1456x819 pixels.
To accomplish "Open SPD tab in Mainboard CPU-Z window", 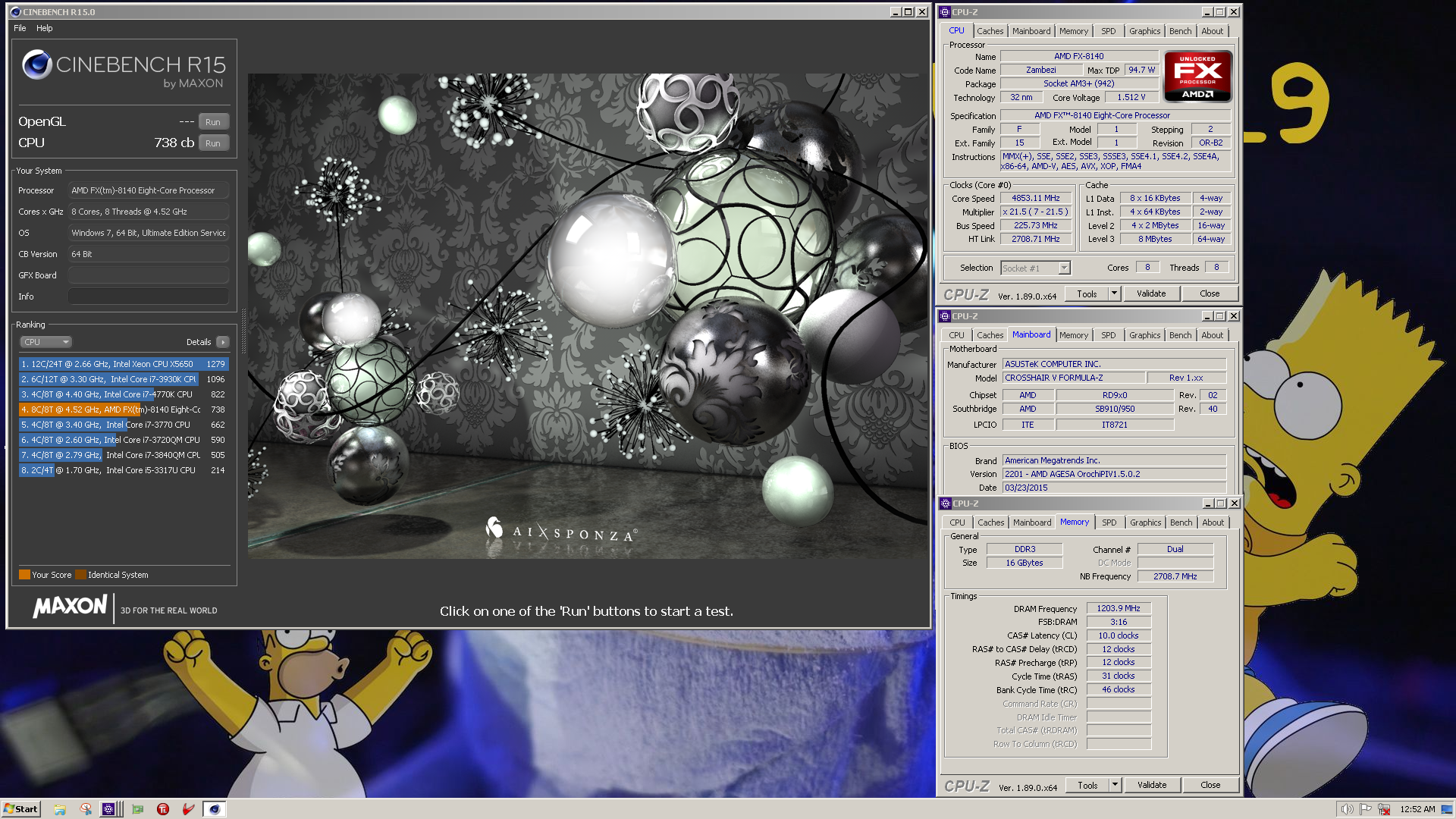I will 1108,335.
